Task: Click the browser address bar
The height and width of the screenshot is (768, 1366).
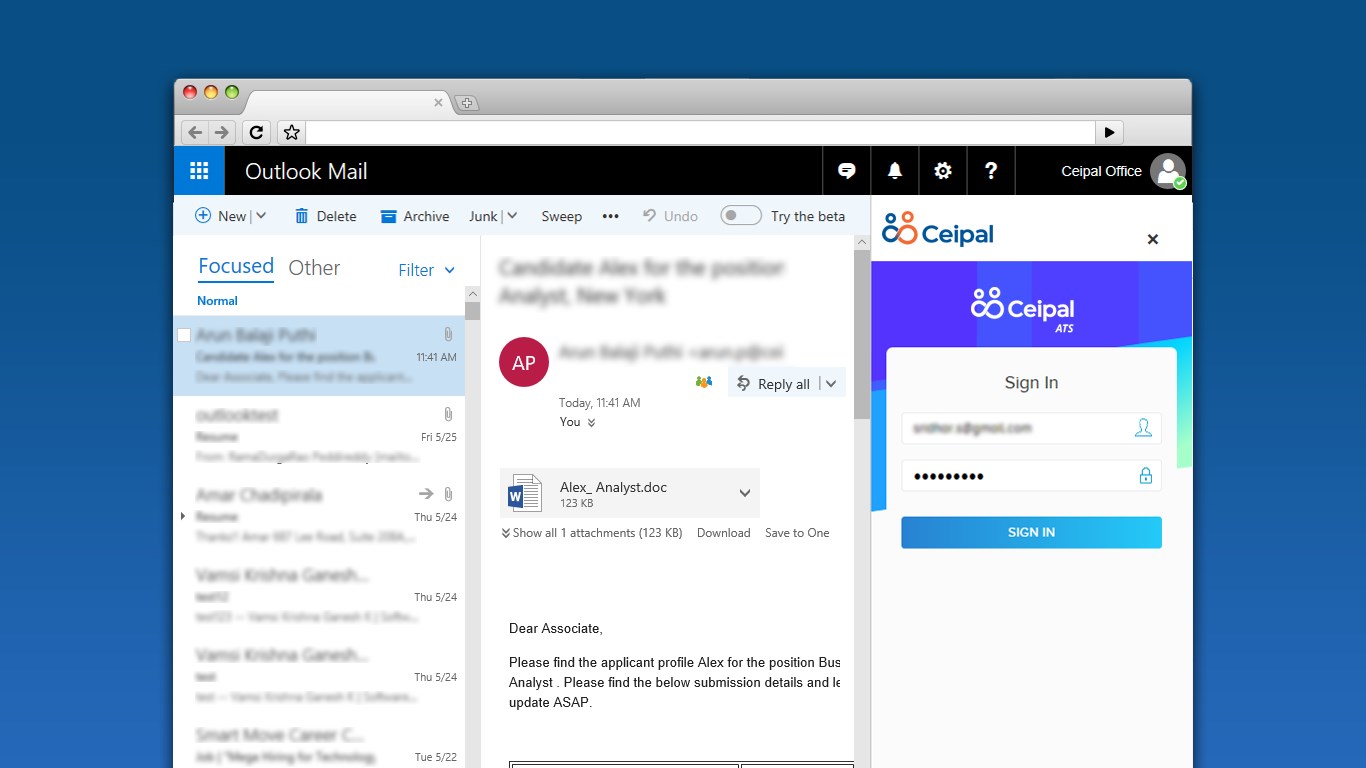Action: coord(700,132)
